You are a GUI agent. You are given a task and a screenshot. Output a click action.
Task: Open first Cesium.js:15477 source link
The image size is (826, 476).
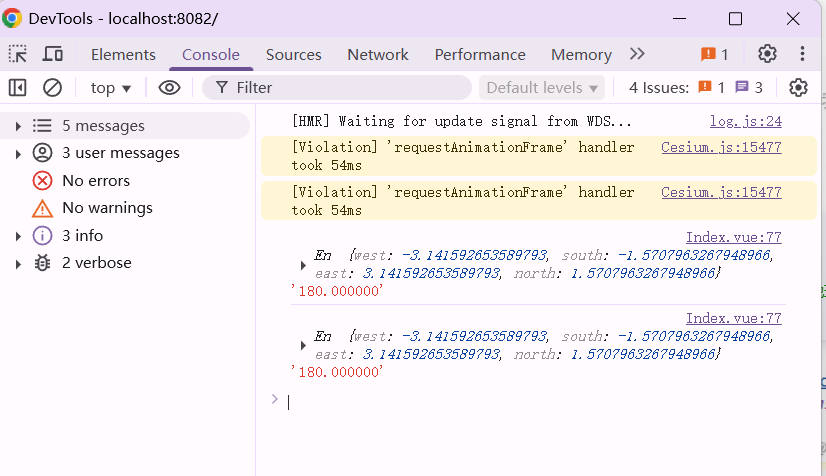coord(721,147)
